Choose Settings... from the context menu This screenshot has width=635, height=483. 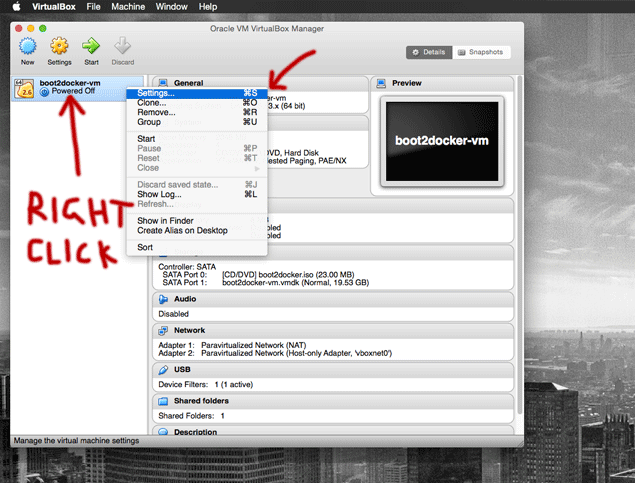pos(197,93)
